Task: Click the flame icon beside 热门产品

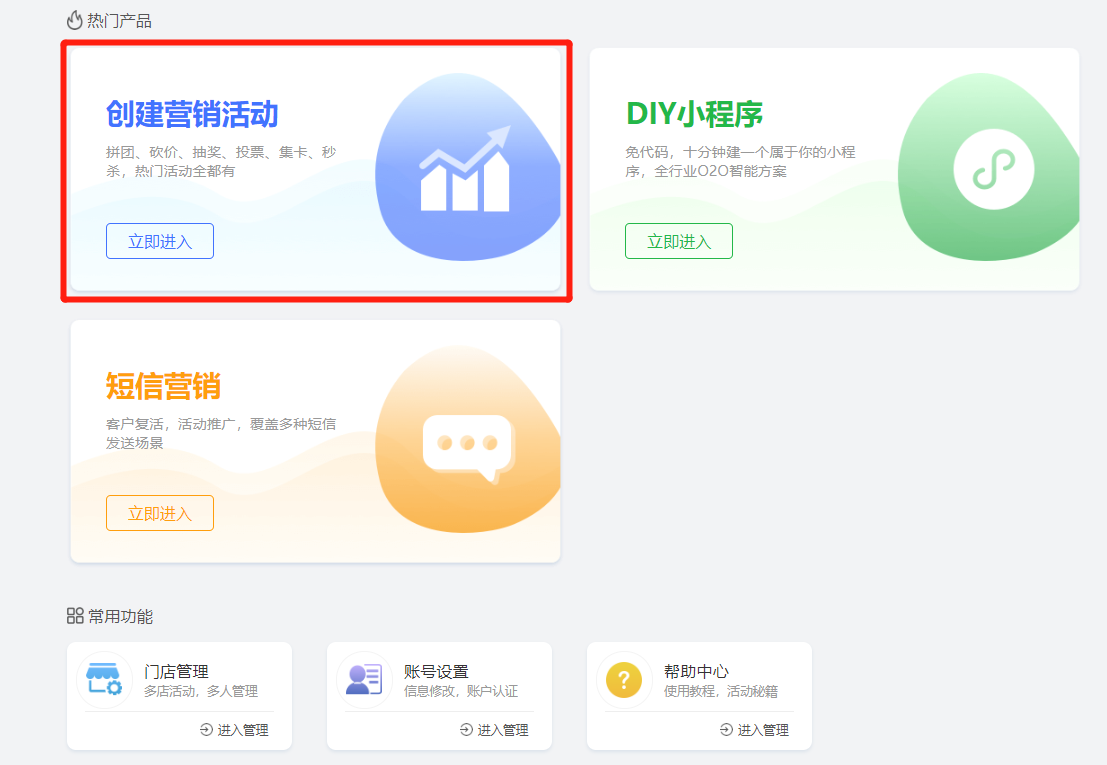Action: (x=74, y=20)
